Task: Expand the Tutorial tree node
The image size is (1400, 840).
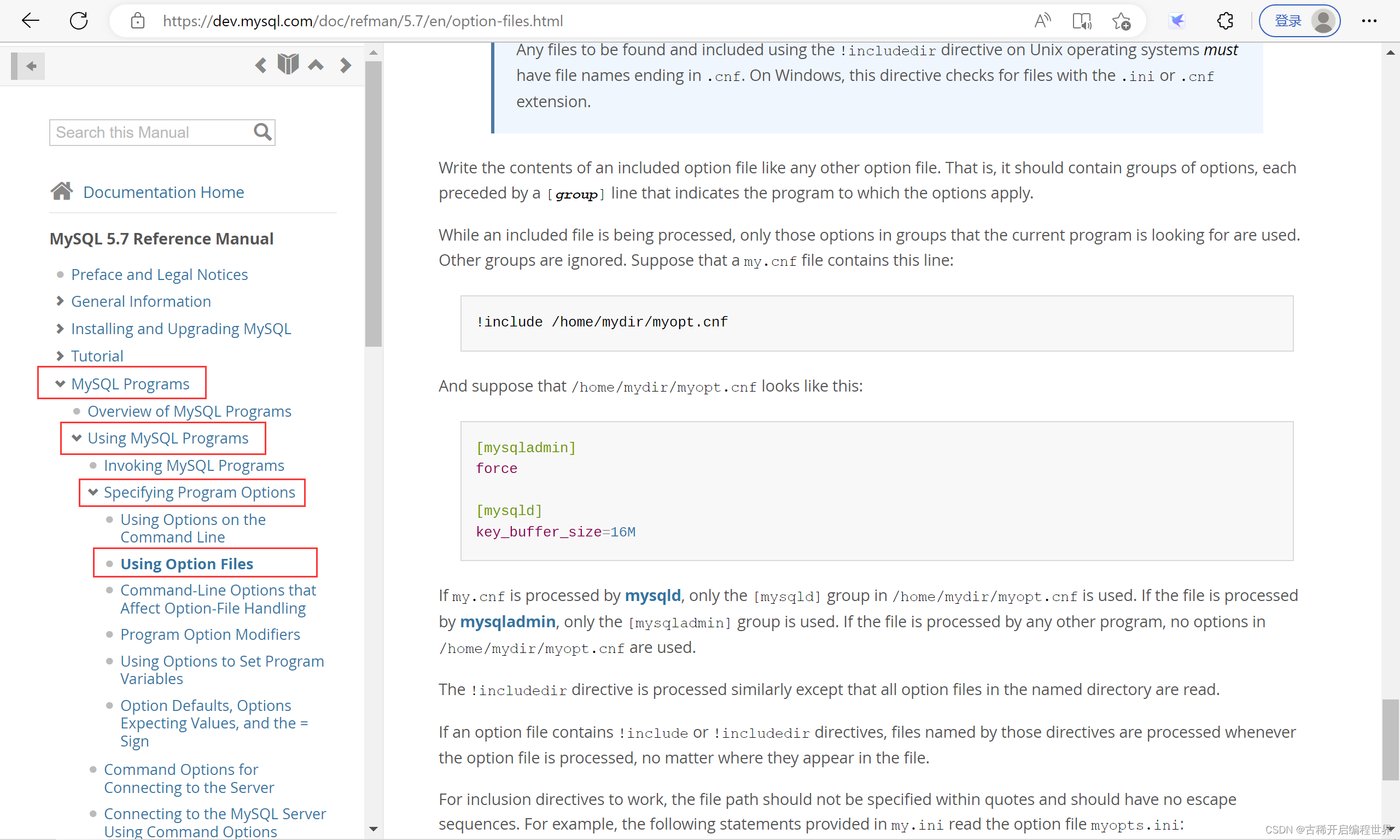Action: 60,356
